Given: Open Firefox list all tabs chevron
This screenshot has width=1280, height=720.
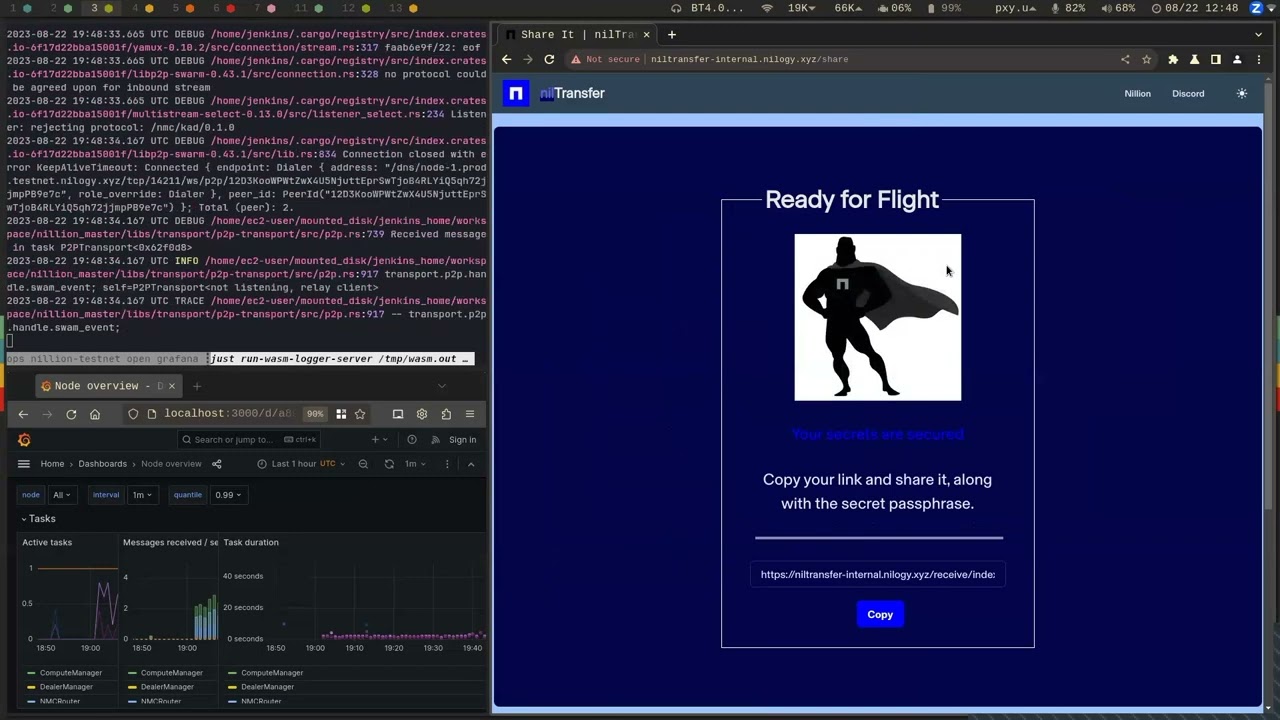Looking at the screenshot, I should pos(442,386).
